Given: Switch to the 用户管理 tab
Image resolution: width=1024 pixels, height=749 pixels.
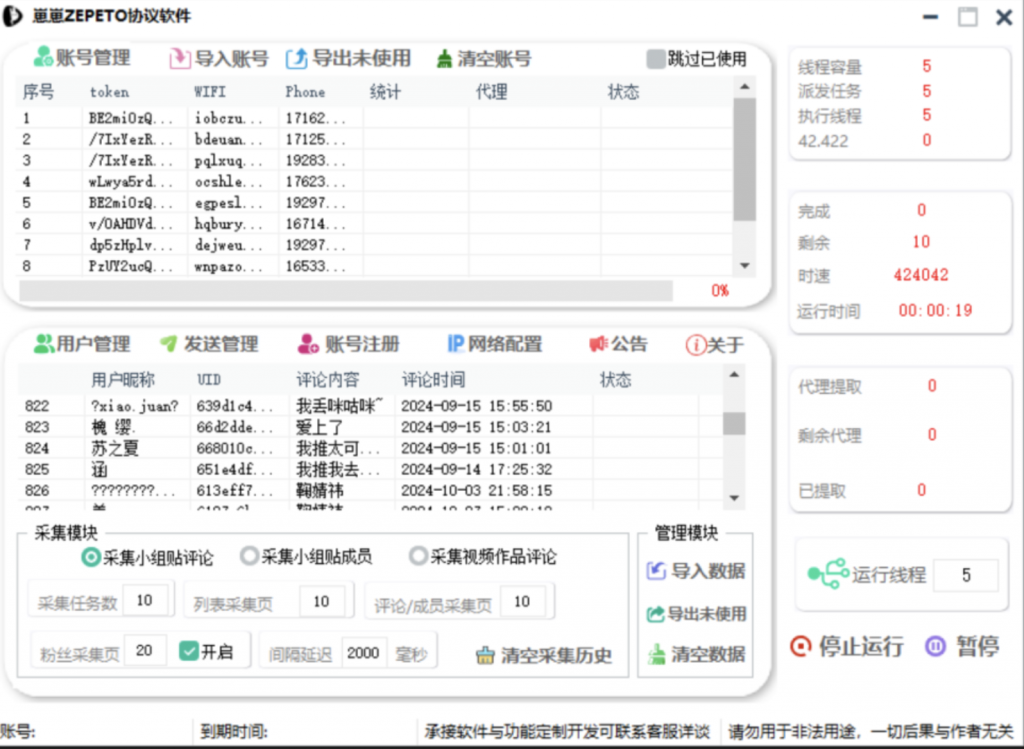Looking at the screenshot, I should (x=82, y=343).
